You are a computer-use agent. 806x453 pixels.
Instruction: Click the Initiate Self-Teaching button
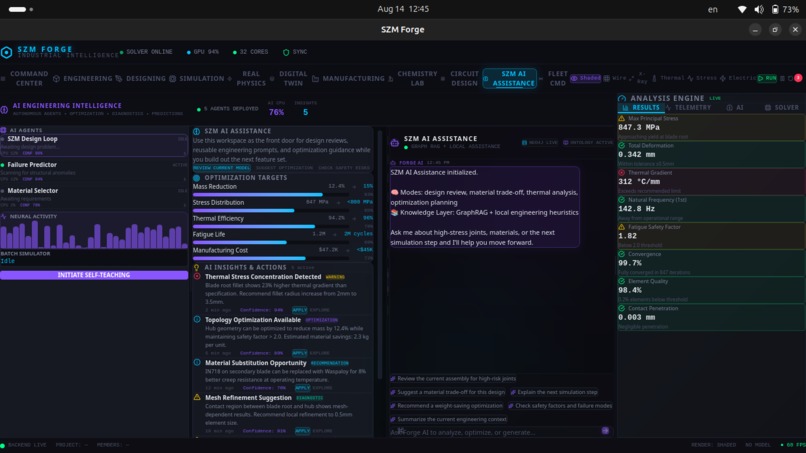(94, 275)
